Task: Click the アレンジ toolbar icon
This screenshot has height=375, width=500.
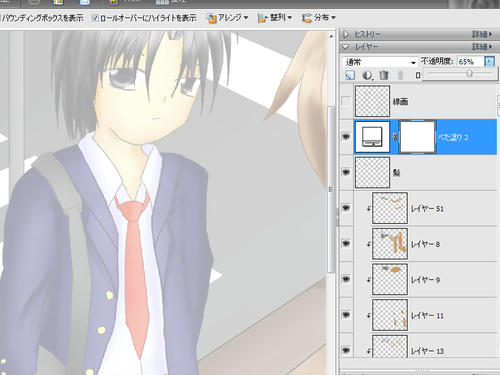Action: coord(211,18)
